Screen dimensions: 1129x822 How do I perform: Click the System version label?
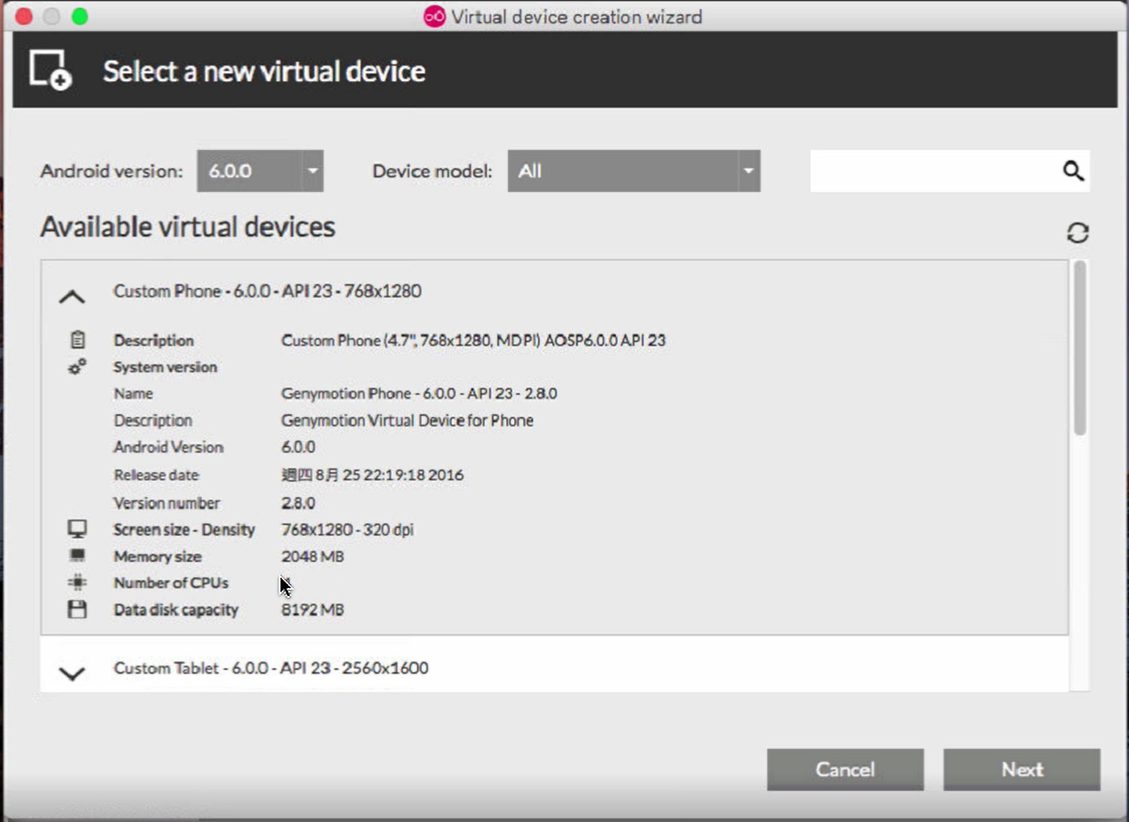[x=165, y=367]
